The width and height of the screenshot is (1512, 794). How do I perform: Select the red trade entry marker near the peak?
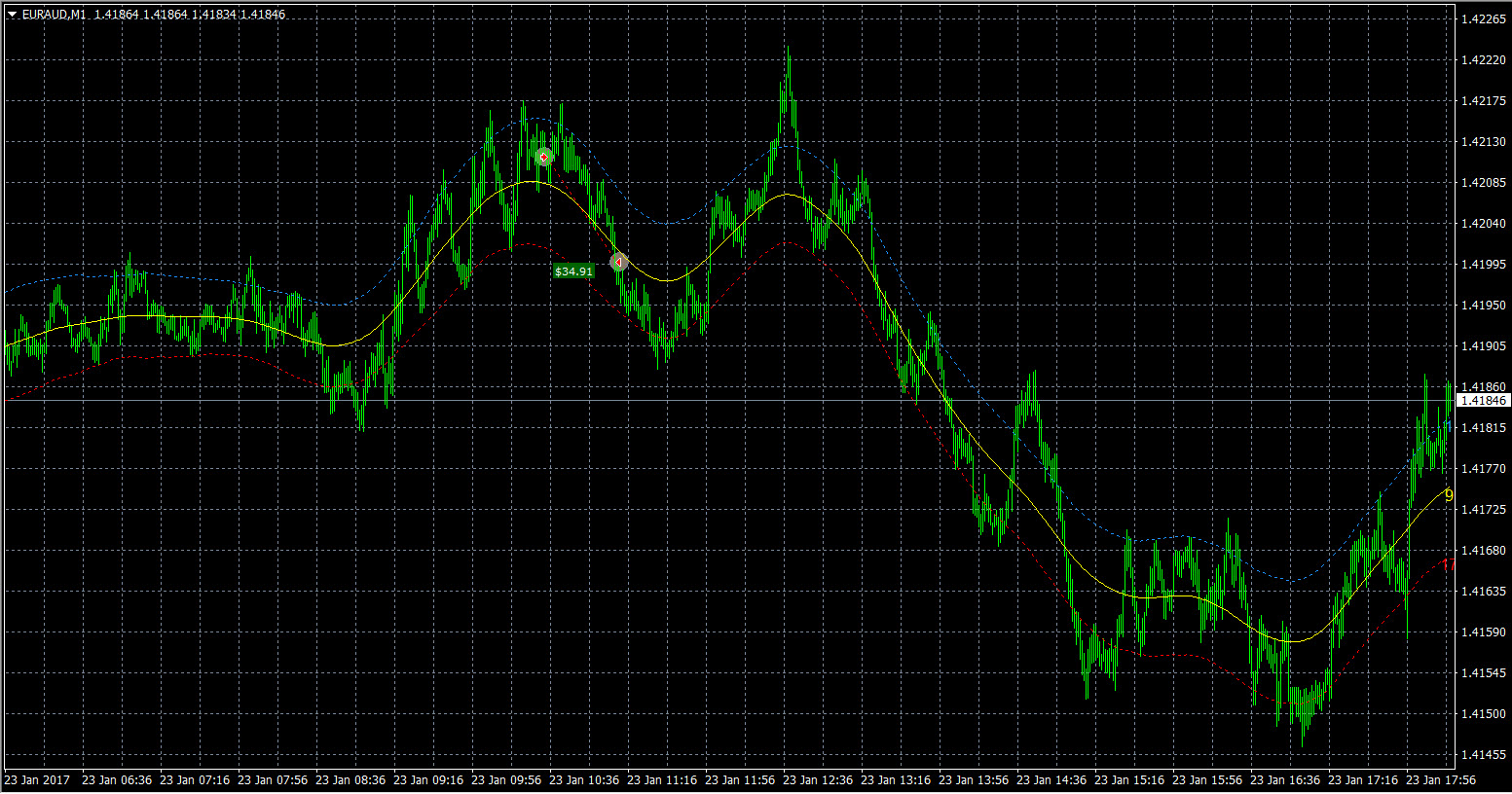pyautogui.click(x=544, y=157)
